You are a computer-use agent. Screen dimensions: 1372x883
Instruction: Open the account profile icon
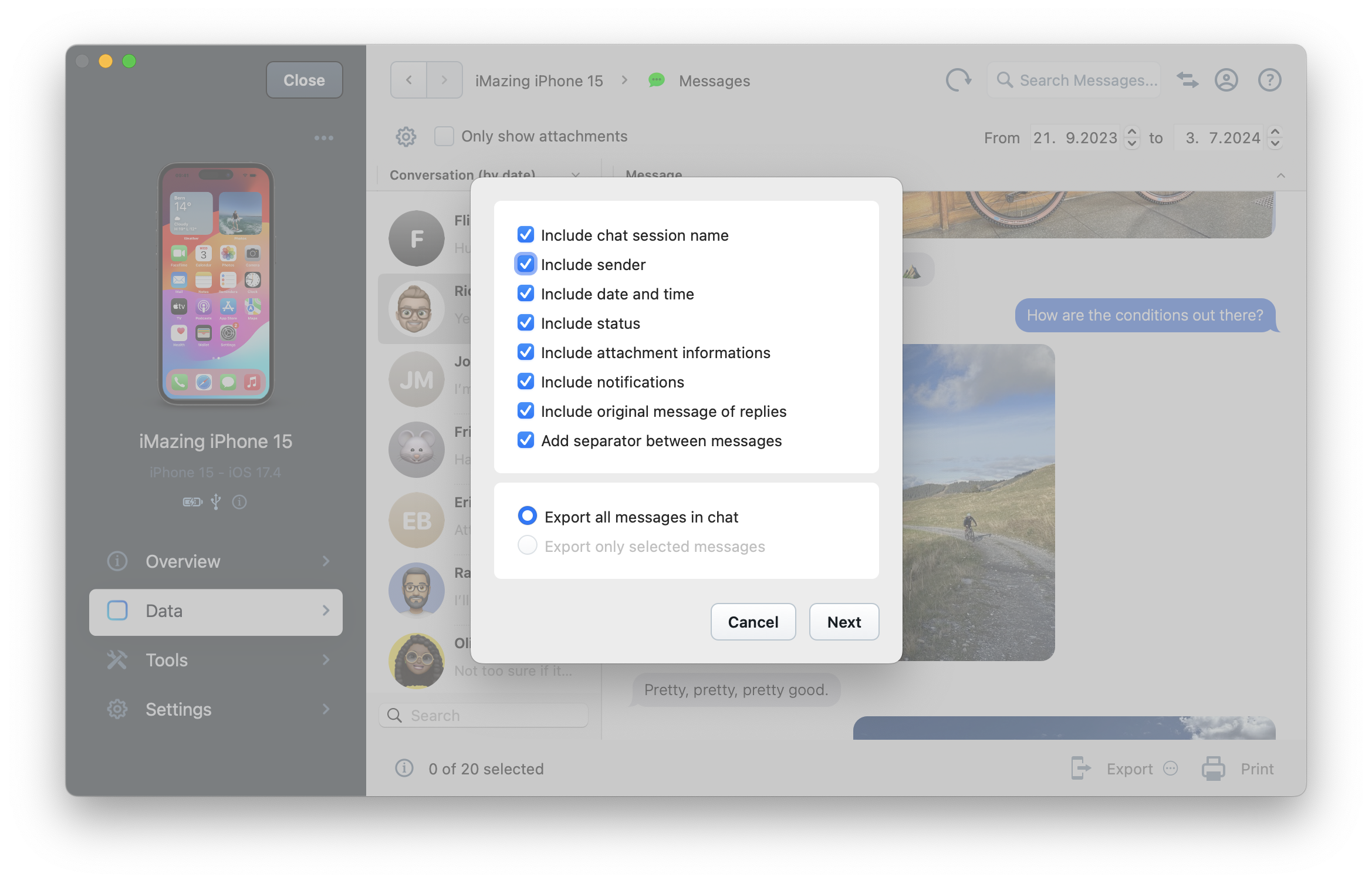tap(1226, 80)
